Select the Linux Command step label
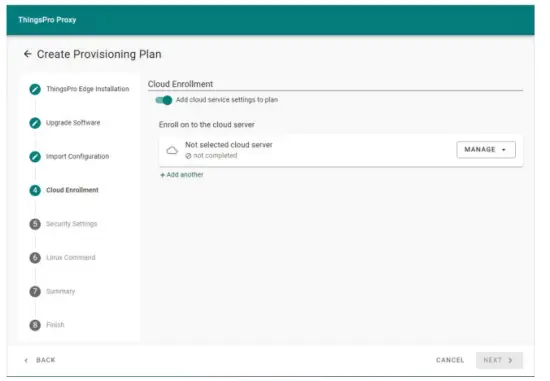This screenshot has width=550, height=381. (x=71, y=258)
